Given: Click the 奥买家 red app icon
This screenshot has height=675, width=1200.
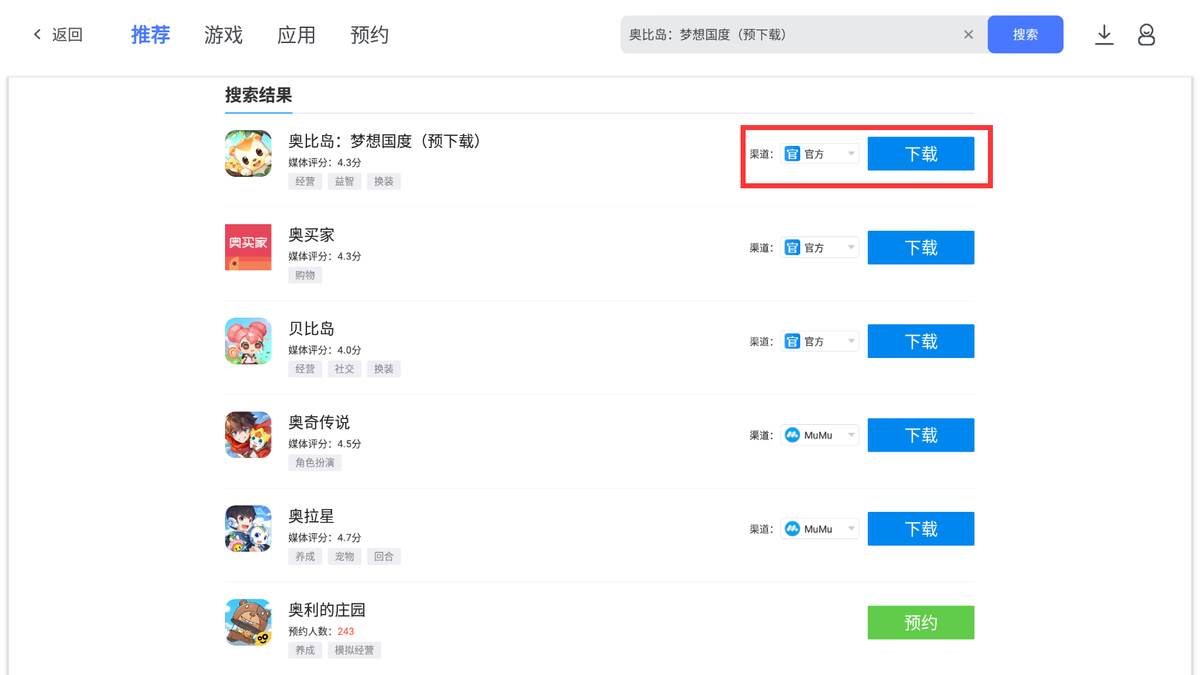Looking at the screenshot, I should click(x=248, y=248).
